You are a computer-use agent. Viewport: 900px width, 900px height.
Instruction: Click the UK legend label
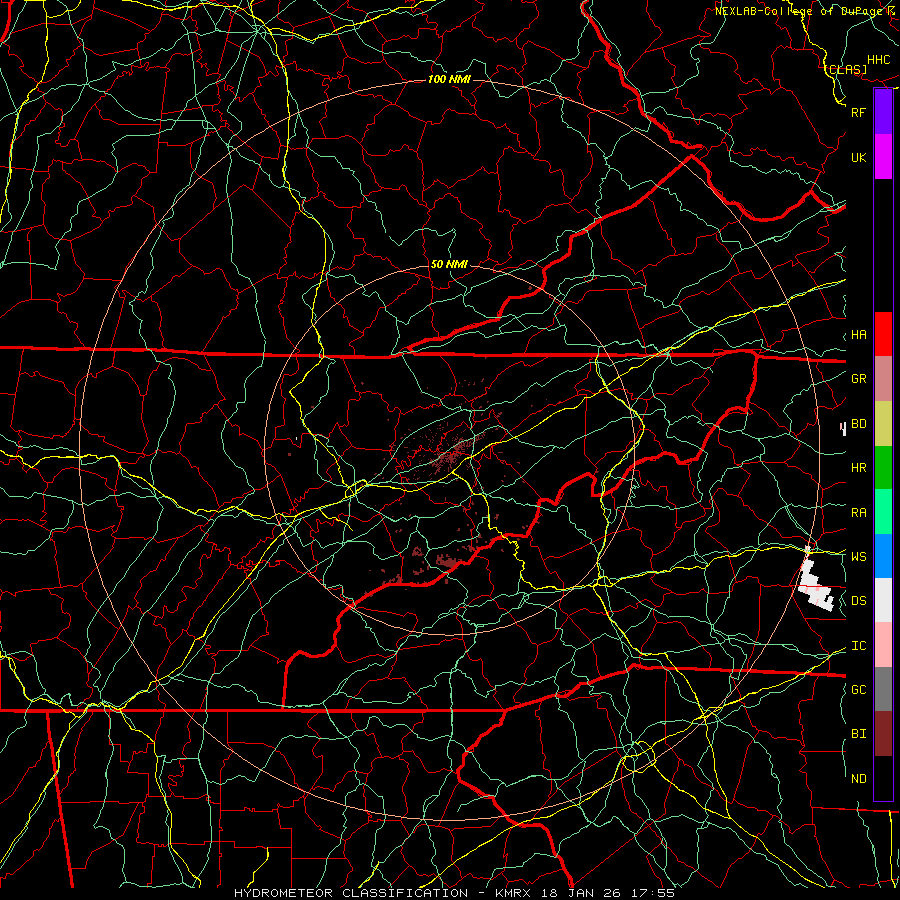pyautogui.click(x=859, y=157)
